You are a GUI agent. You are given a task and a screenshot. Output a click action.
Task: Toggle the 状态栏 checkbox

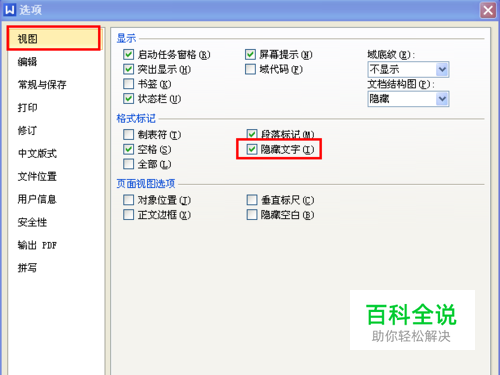tap(128, 98)
